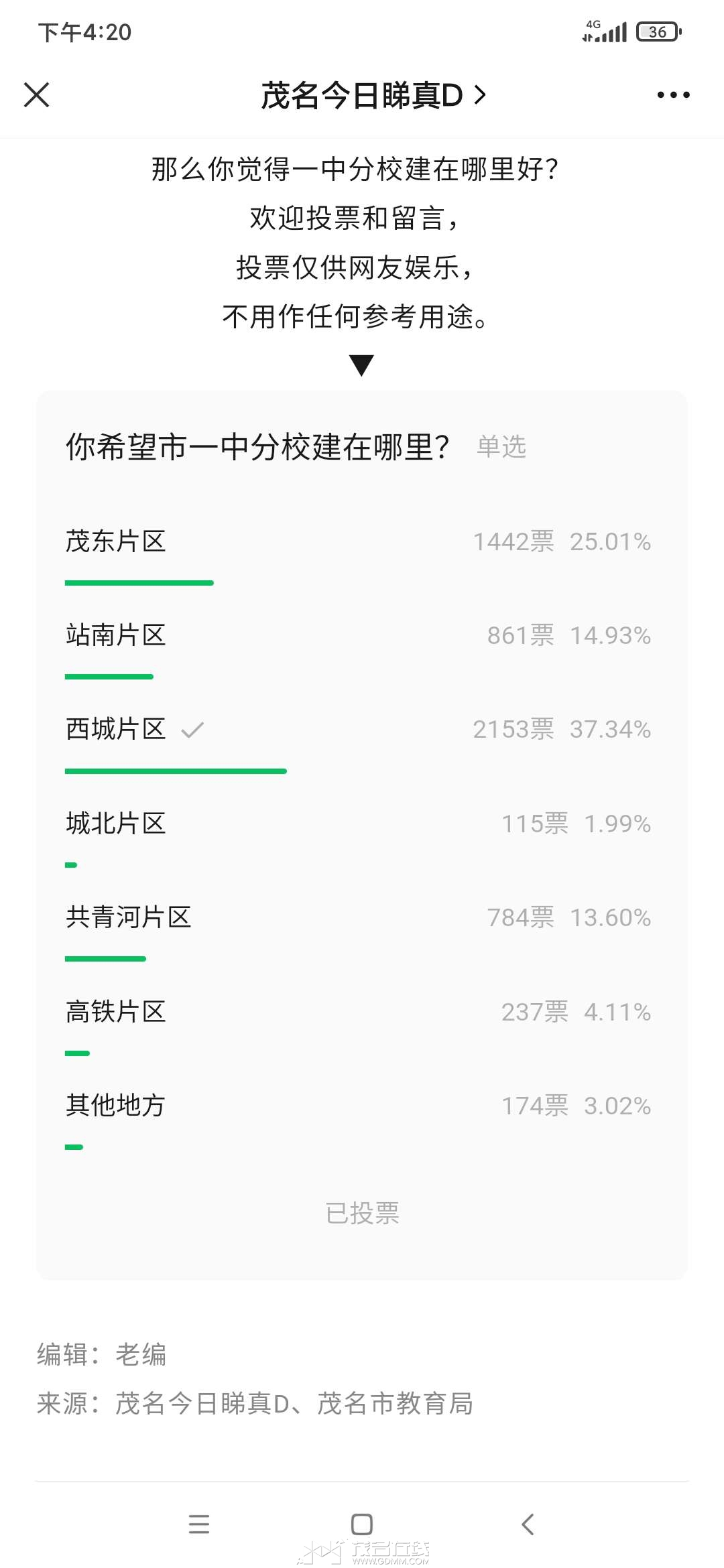Viewport: 724px width, 1568px height.
Task: Select the 城北片区 poll option
Action: coord(362,838)
